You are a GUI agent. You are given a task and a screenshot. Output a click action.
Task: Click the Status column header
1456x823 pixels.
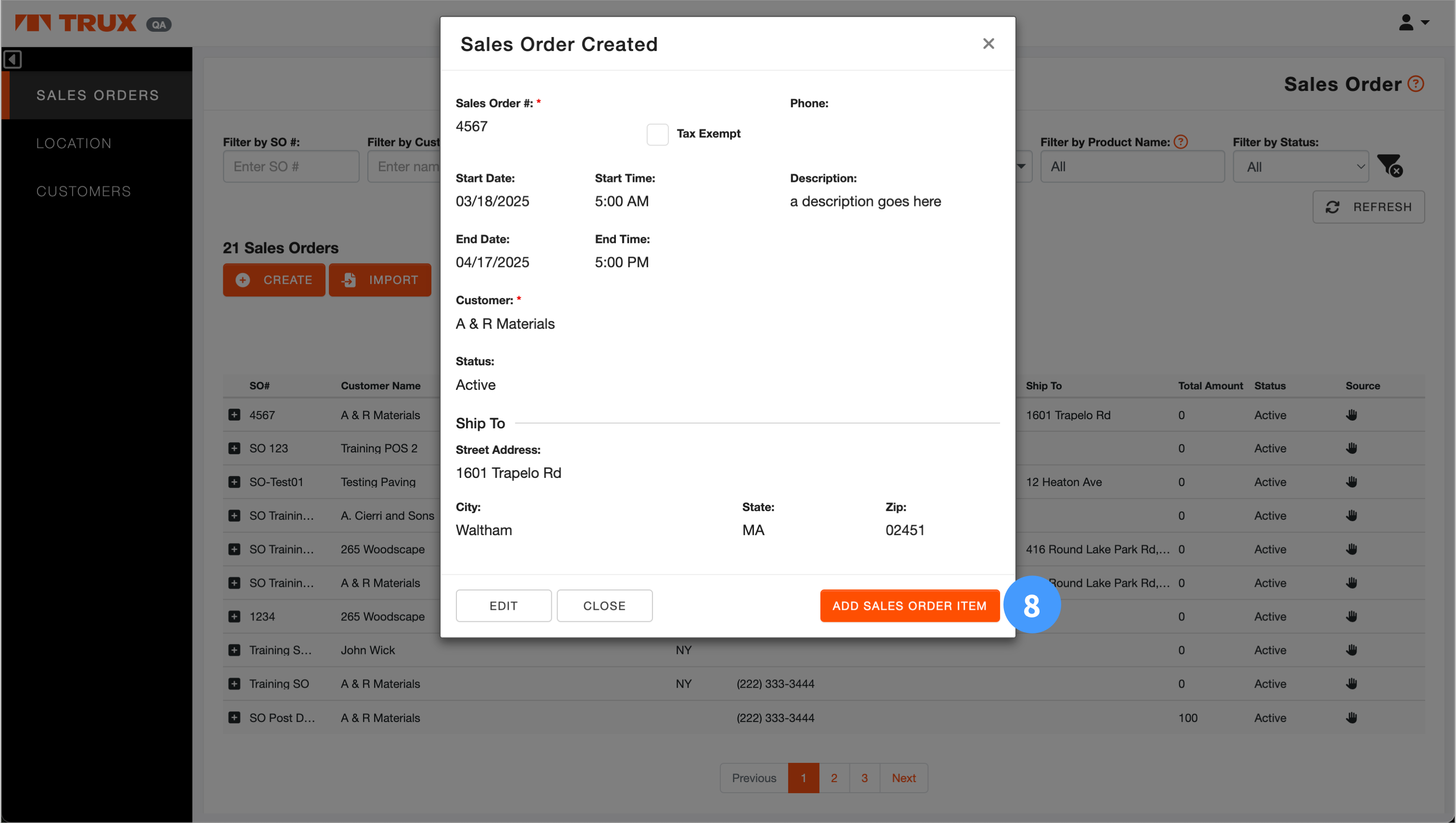(1269, 386)
